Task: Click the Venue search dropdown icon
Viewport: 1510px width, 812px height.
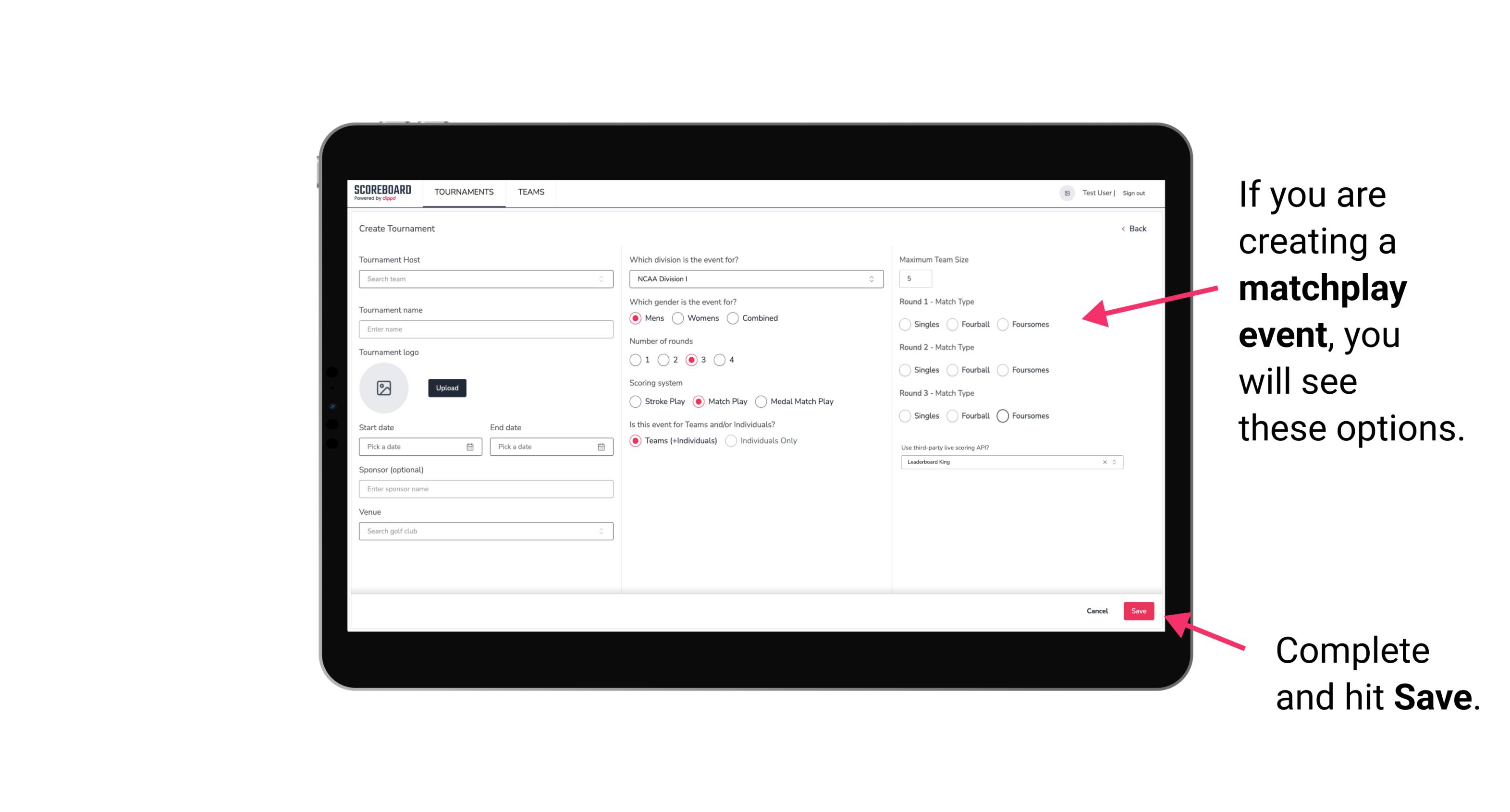Action: coord(600,531)
